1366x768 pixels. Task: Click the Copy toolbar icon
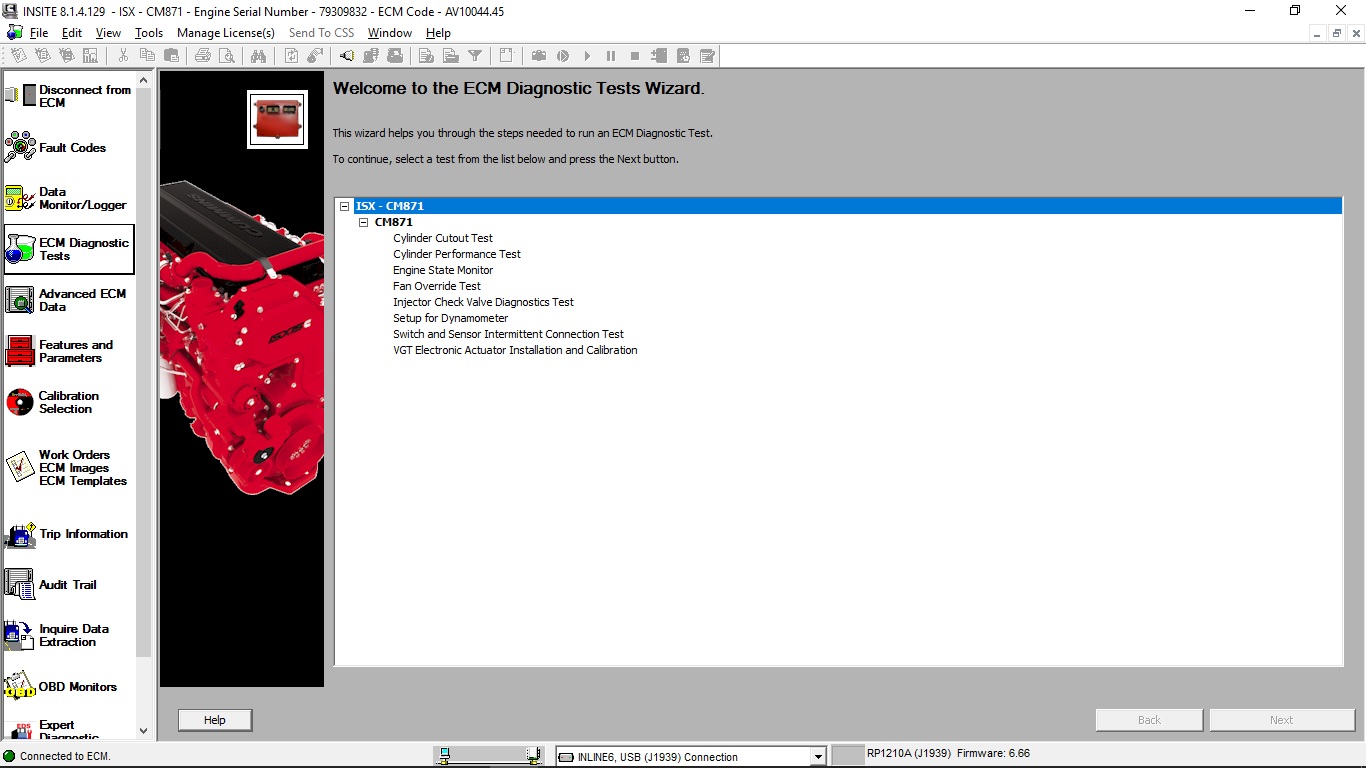click(x=147, y=56)
